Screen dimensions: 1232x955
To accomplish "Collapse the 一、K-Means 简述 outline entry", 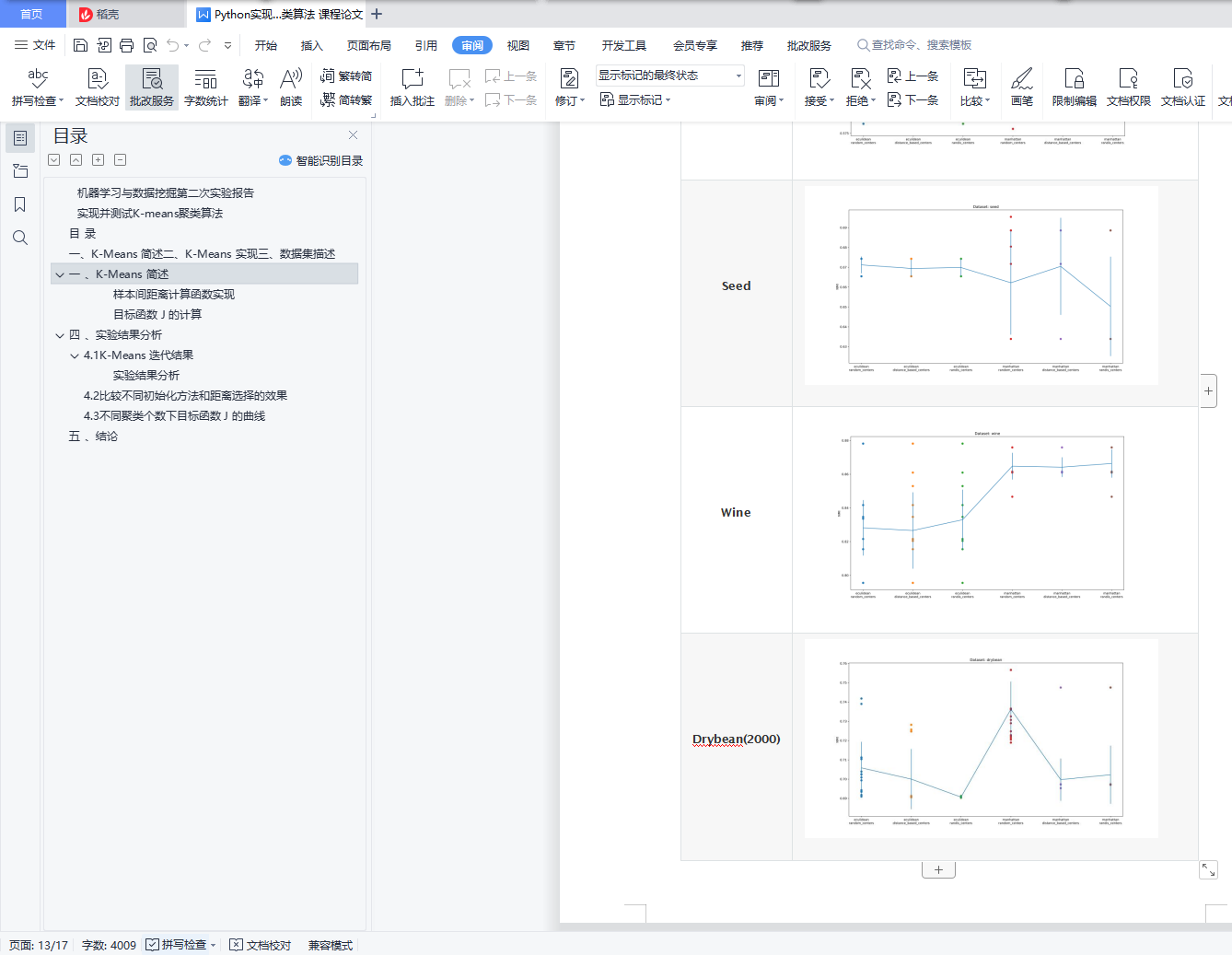I will [x=60, y=274].
